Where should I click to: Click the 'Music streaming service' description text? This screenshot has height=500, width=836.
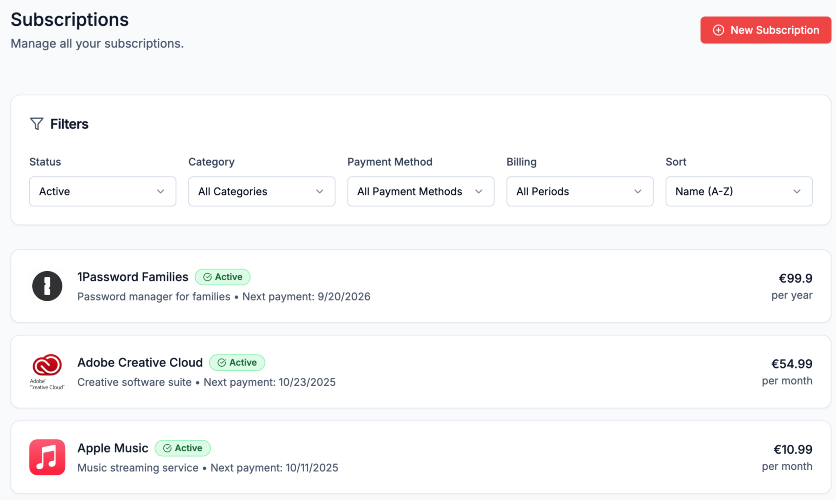pyautogui.click(x=138, y=468)
